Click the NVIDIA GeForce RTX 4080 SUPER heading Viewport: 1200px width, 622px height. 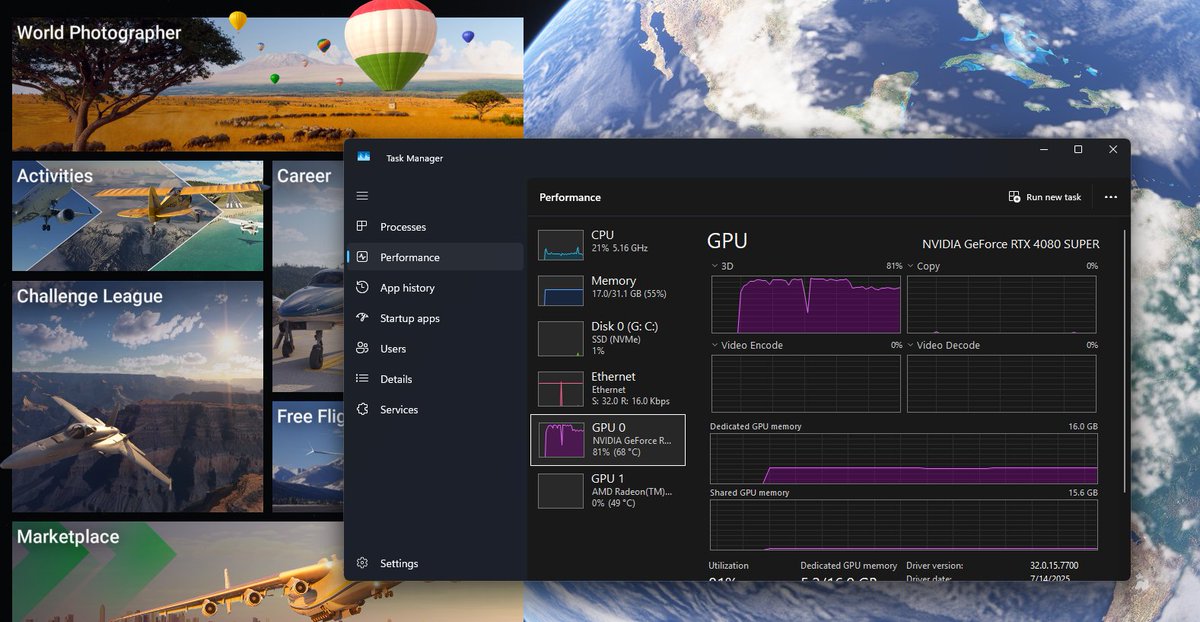pos(1010,244)
